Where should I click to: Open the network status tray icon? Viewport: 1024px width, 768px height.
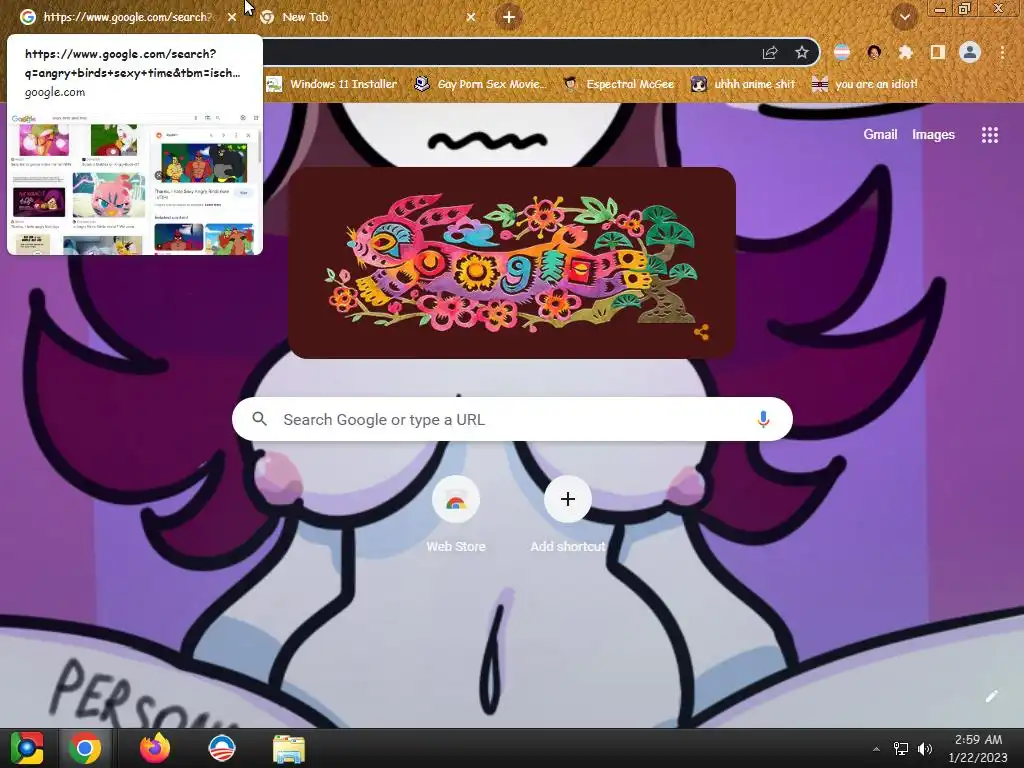click(x=901, y=749)
